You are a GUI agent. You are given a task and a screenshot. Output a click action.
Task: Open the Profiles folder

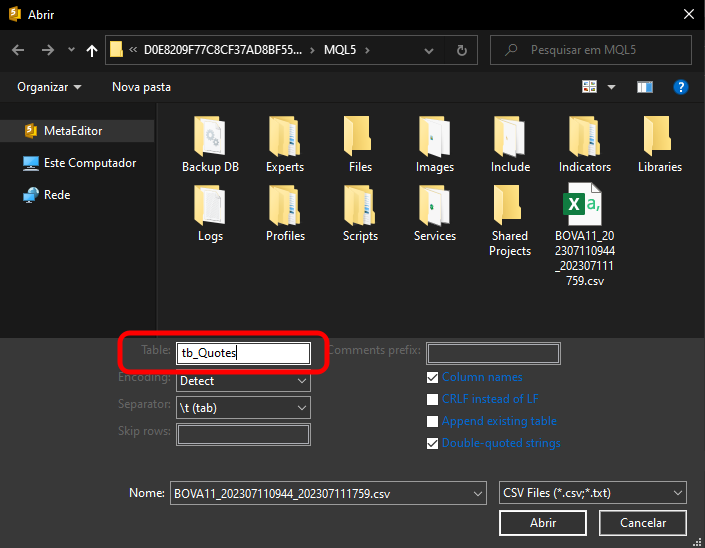pyautogui.click(x=285, y=214)
